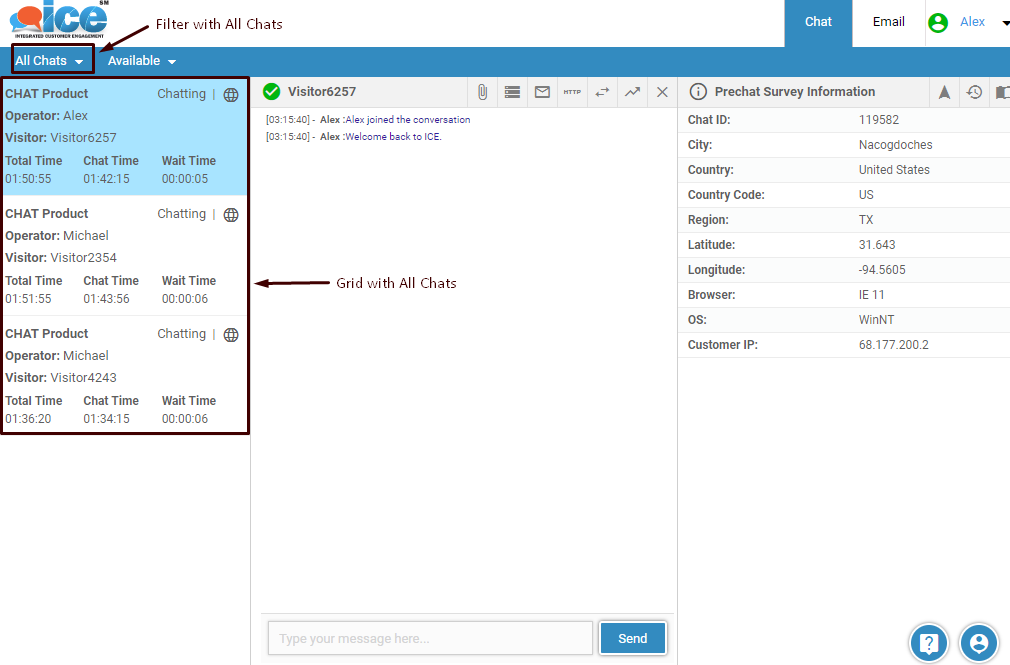The height and width of the screenshot is (665, 1010).
Task: Select the Visitor2354 chat in the list
Action: (124, 257)
